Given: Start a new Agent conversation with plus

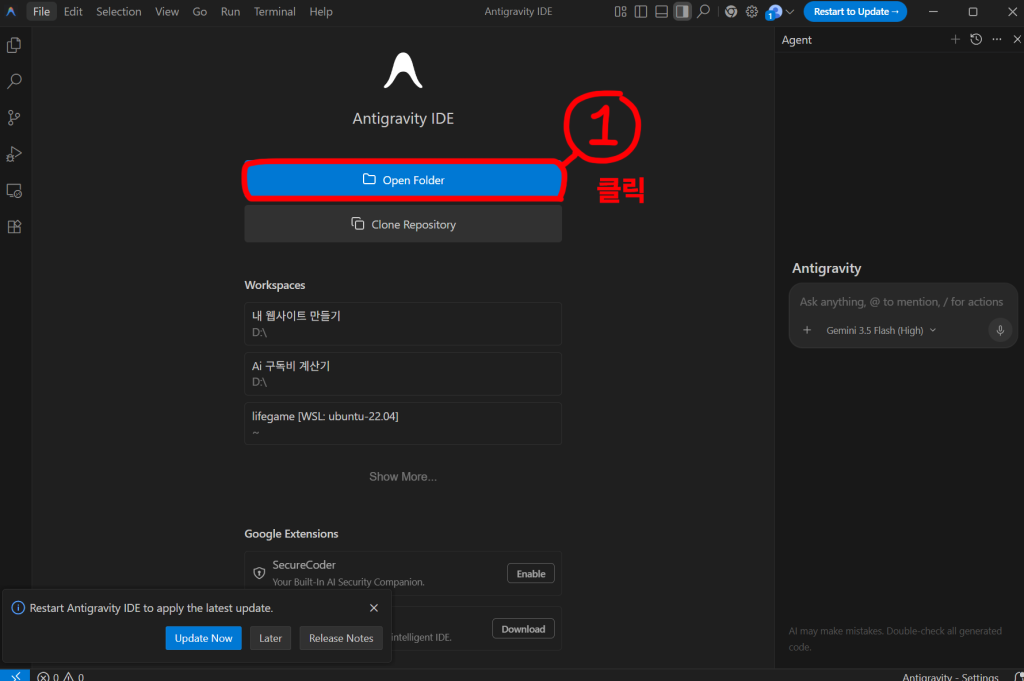Looking at the screenshot, I should click(955, 40).
